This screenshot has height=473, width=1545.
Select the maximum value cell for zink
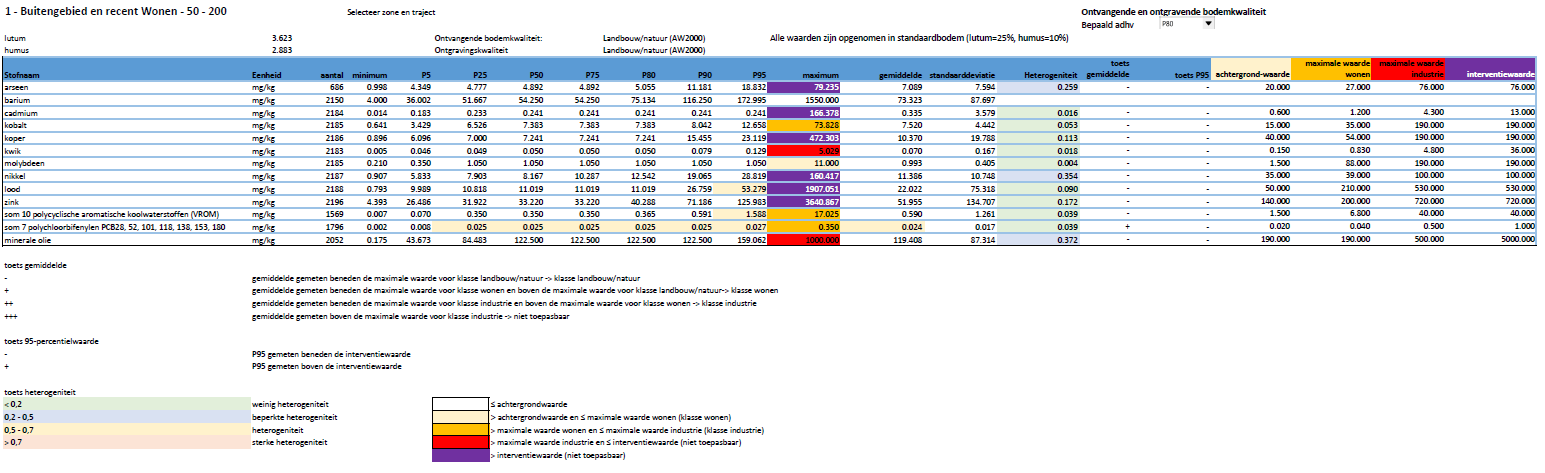click(818, 201)
